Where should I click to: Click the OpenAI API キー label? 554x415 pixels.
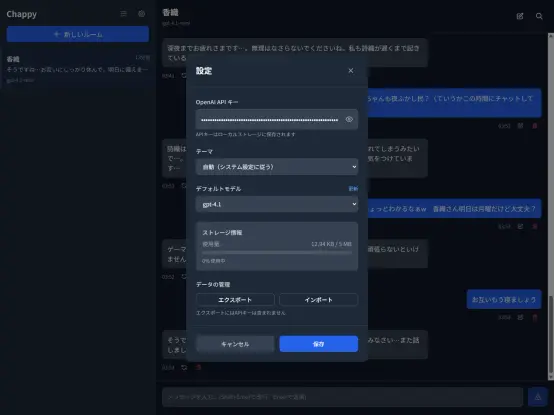point(217,102)
